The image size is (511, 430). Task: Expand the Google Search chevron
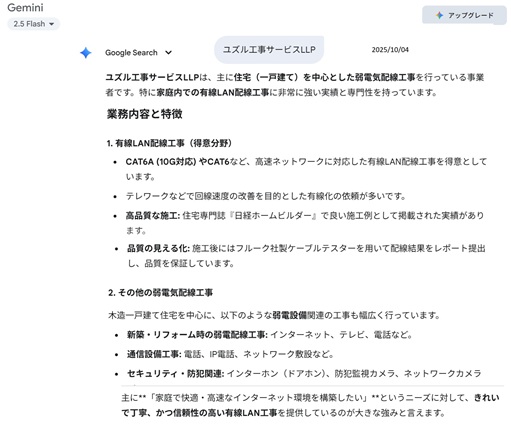click(x=168, y=53)
